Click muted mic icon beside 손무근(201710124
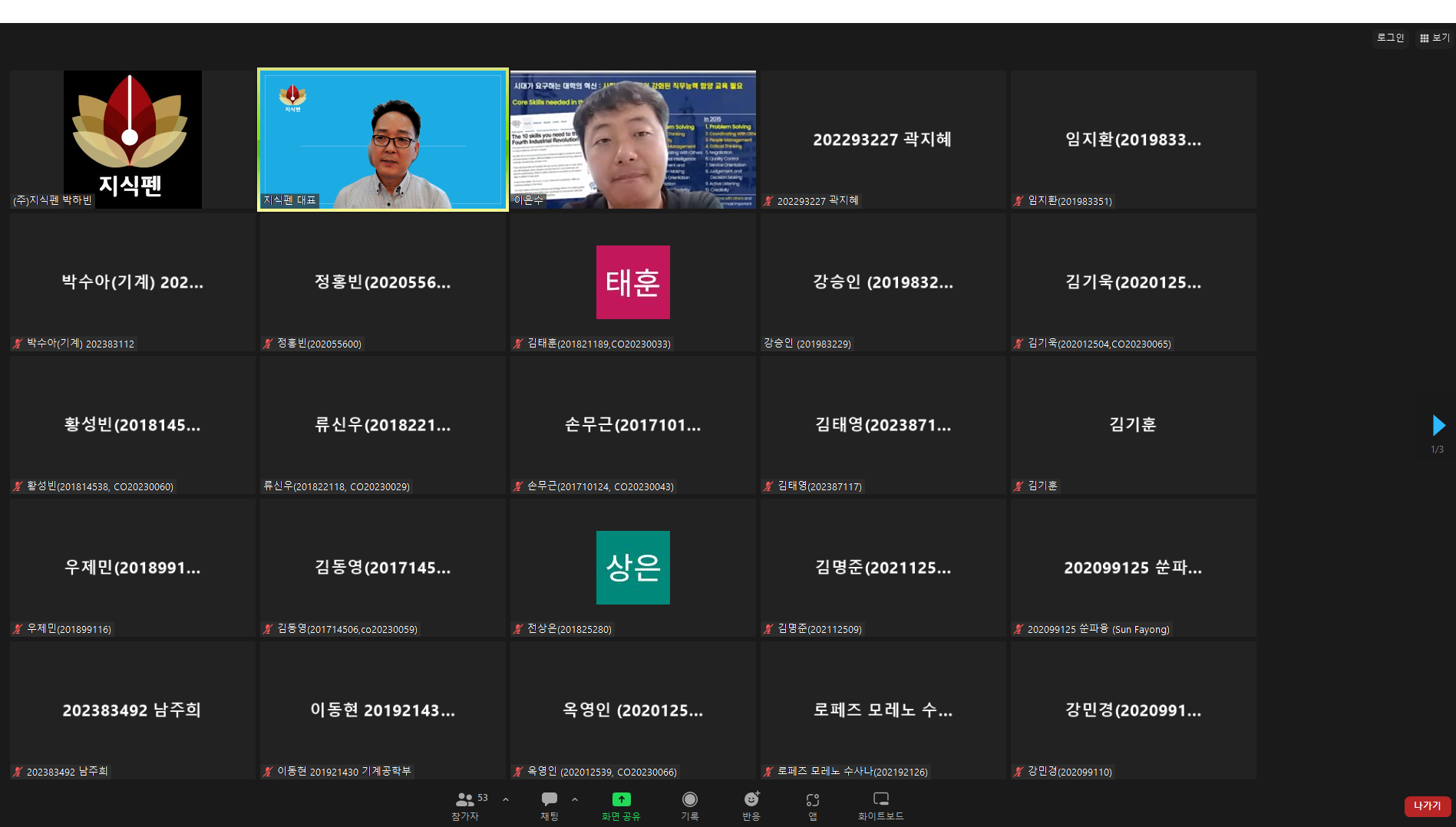The image size is (1456, 827). pos(518,486)
